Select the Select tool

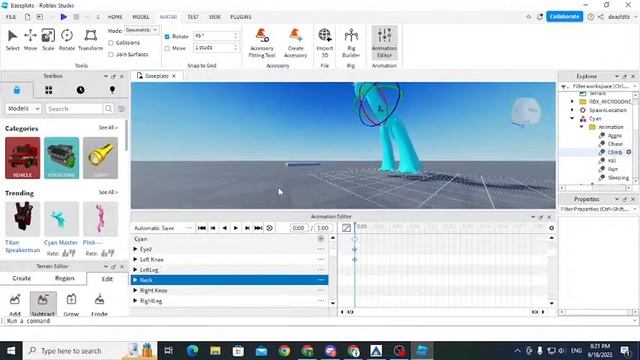coord(12,40)
